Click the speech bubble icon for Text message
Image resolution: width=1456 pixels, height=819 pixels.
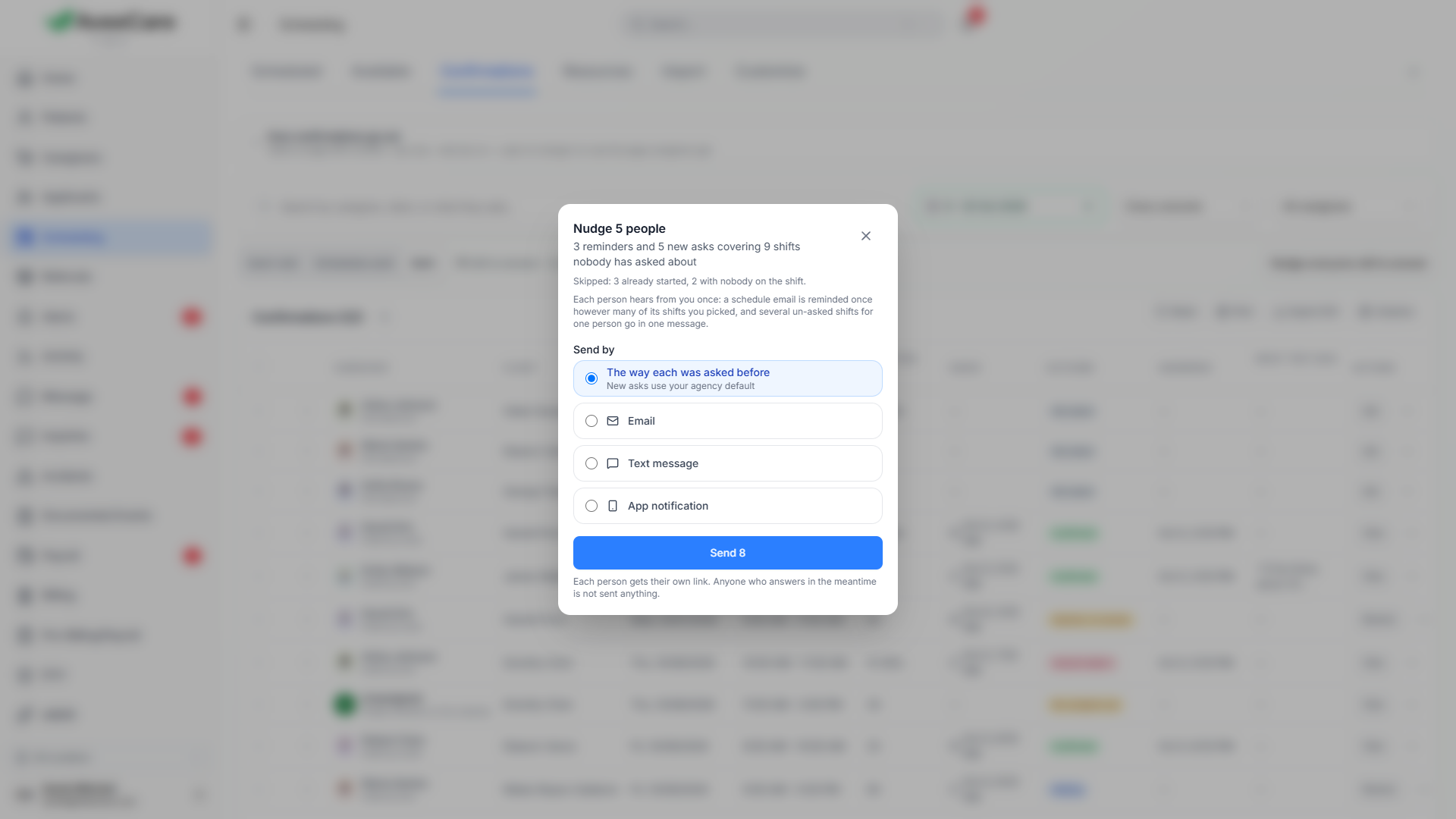coord(613,463)
